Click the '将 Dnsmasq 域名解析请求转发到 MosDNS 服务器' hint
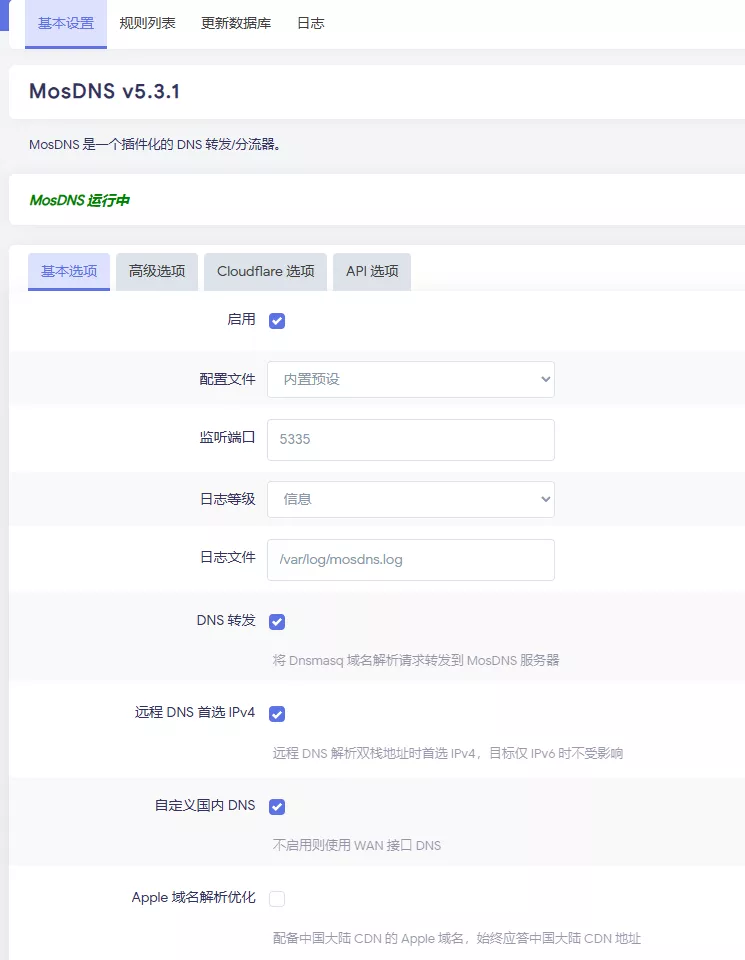Viewport: 745px width, 960px height. (416, 661)
